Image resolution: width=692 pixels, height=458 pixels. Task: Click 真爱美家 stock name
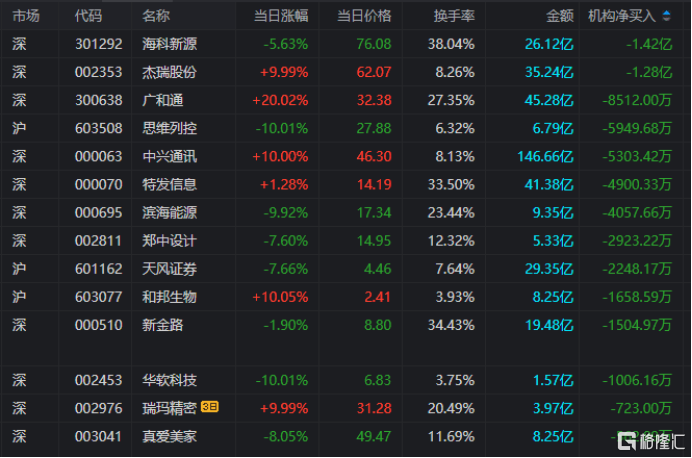tap(169, 435)
